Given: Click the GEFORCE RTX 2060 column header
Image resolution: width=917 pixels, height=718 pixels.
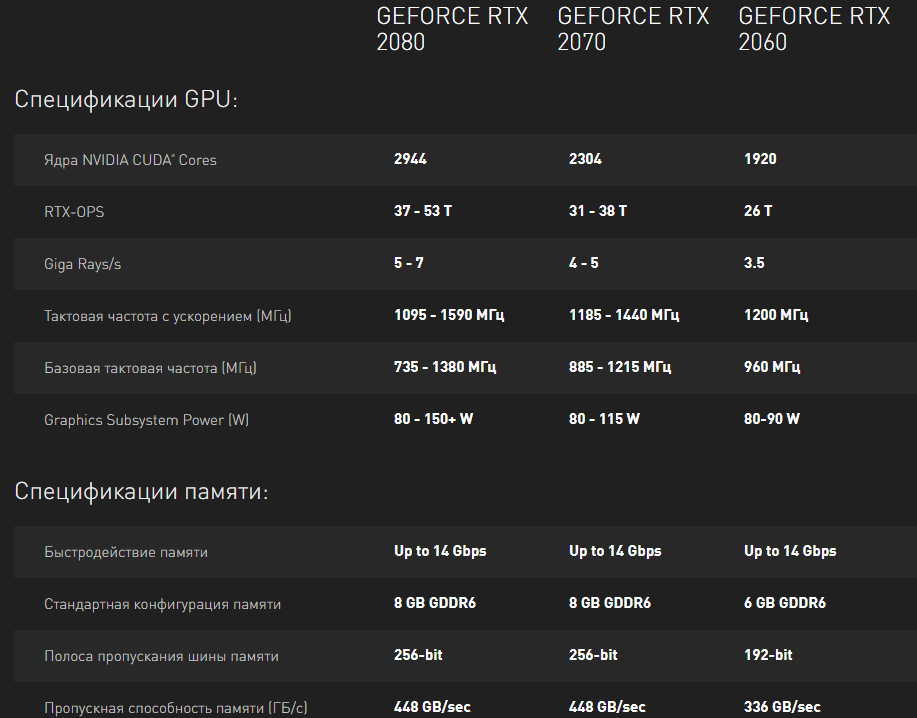Looking at the screenshot, I should (814, 29).
